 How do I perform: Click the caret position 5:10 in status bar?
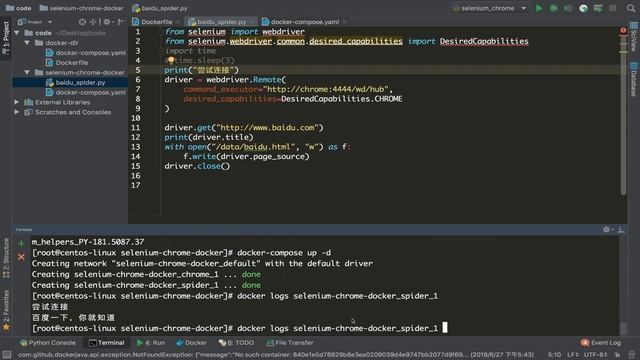tap(554, 355)
